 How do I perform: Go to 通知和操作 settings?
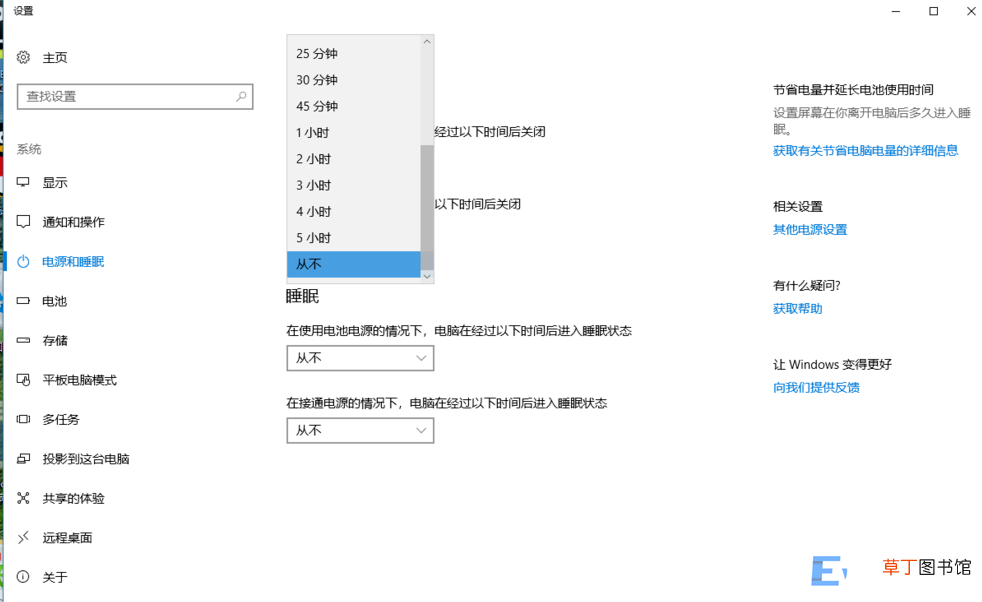click(73, 222)
